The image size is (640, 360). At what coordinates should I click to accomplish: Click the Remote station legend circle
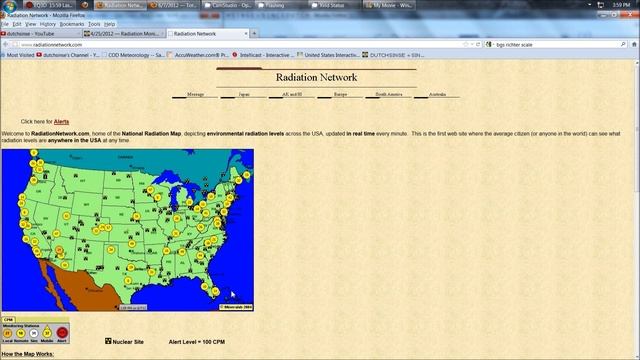point(20,333)
